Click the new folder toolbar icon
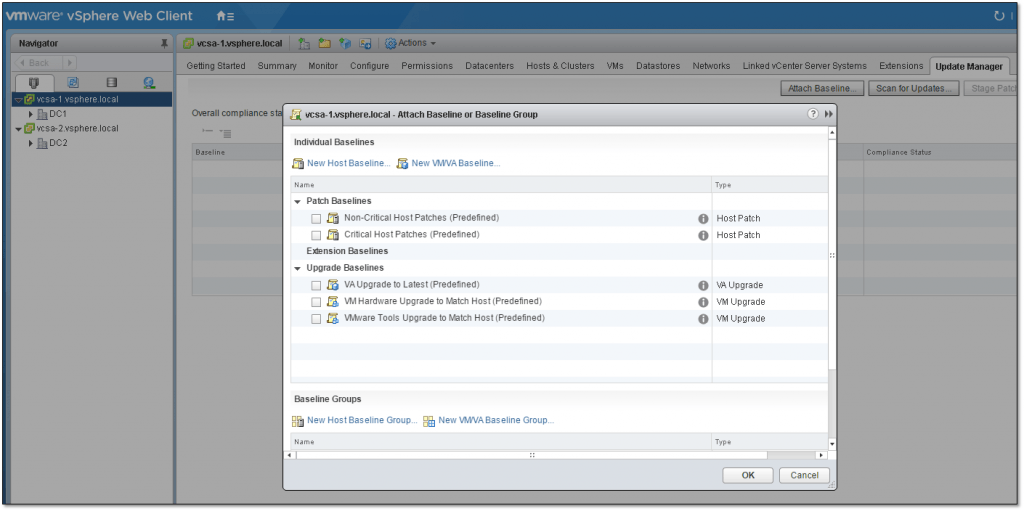The image size is (1024, 511). (x=325, y=43)
